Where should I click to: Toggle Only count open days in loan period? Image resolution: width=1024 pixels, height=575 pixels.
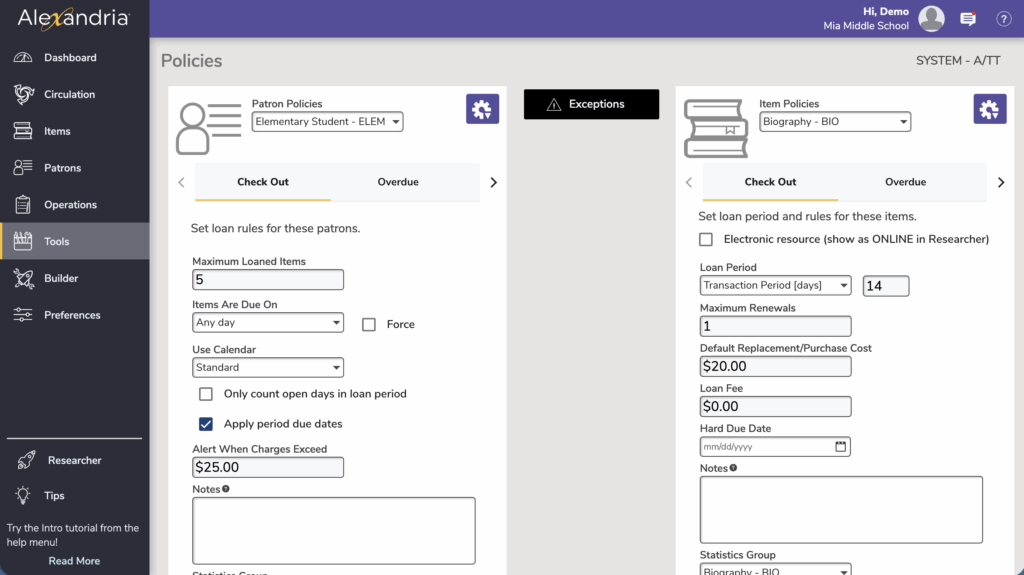click(x=206, y=394)
